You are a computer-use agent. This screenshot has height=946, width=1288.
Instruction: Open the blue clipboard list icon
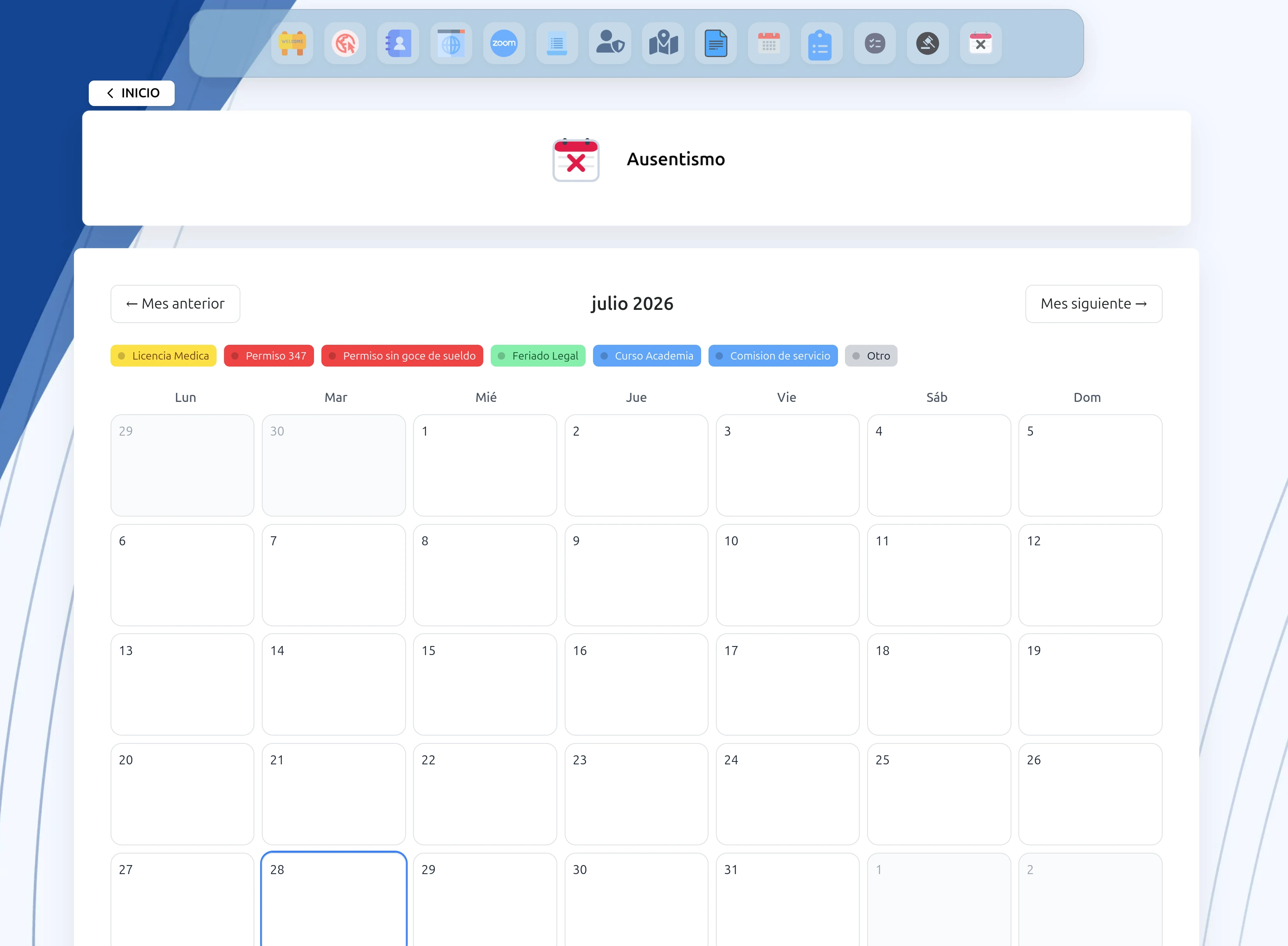click(x=822, y=44)
